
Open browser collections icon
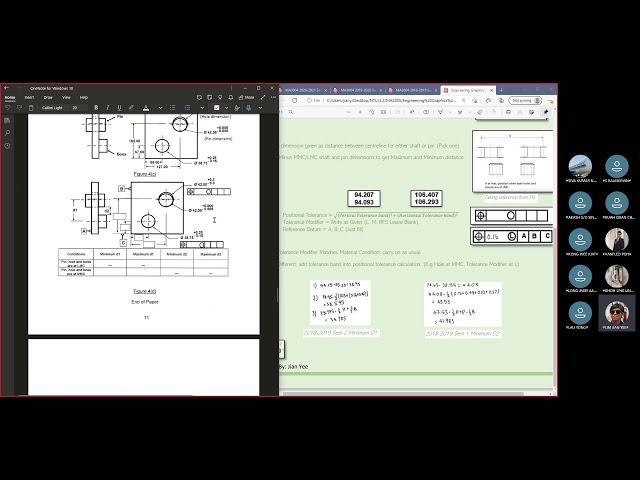coord(501,100)
